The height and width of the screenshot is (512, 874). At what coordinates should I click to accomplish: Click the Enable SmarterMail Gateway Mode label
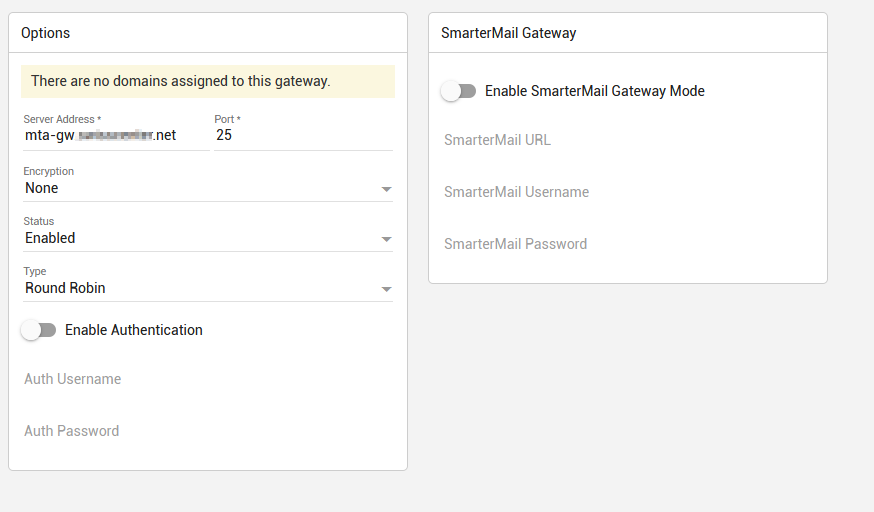pos(595,91)
